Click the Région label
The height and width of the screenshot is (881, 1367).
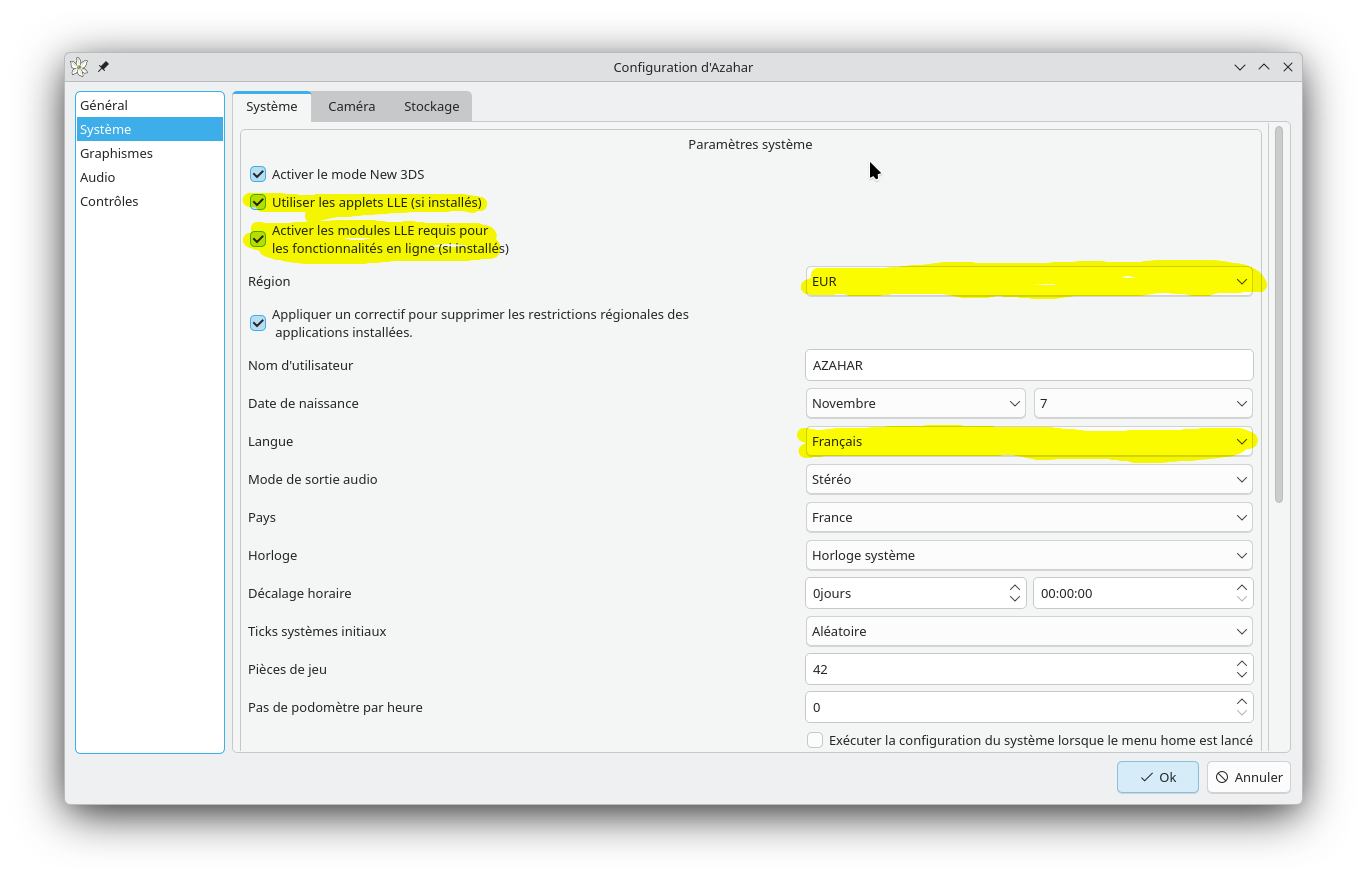coord(269,281)
